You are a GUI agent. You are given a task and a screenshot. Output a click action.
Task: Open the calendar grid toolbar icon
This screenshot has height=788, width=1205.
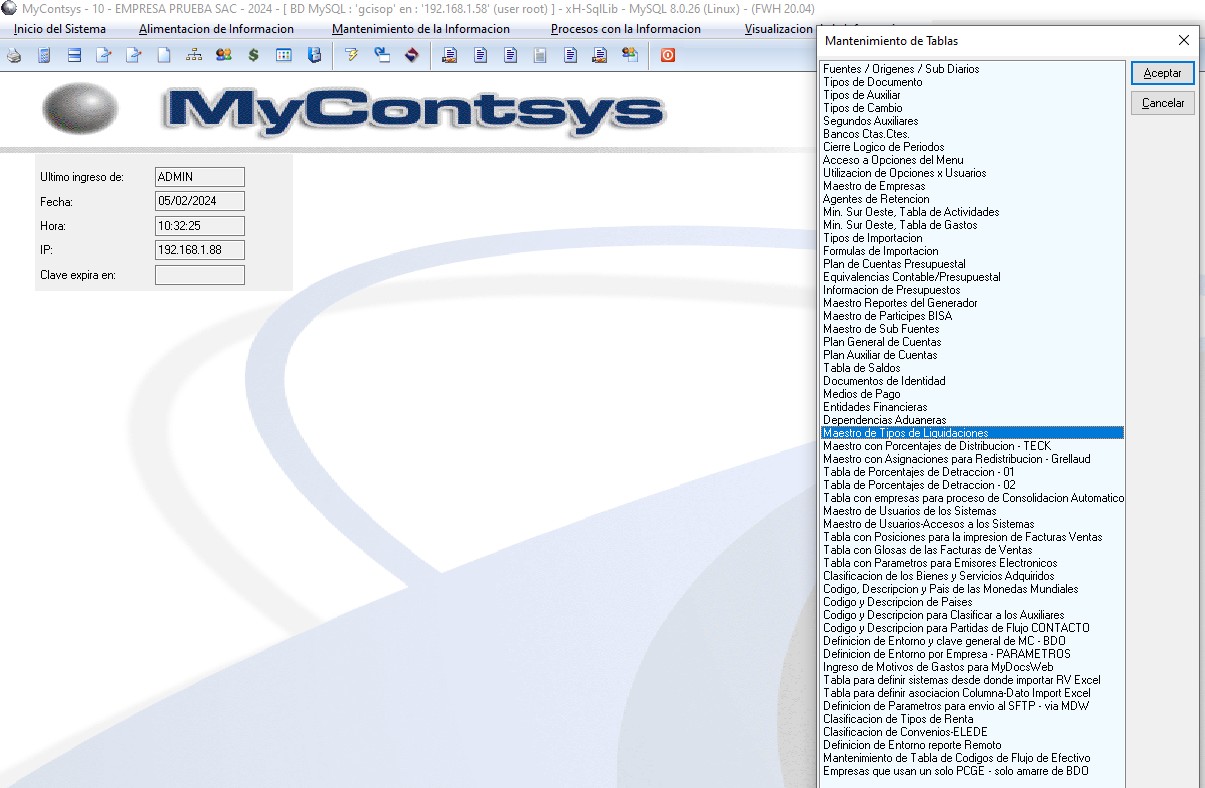pyautogui.click(x=283, y=55)
